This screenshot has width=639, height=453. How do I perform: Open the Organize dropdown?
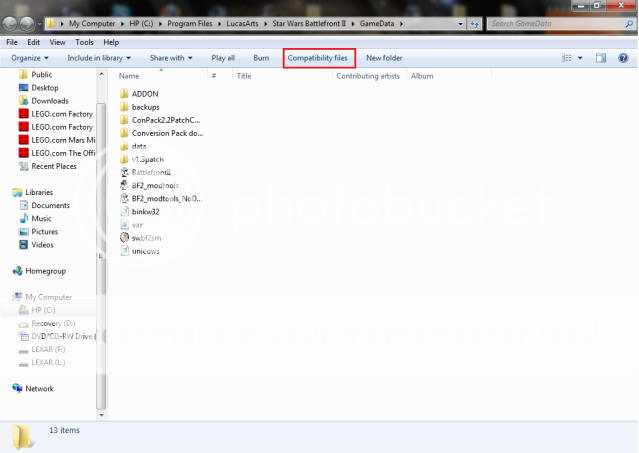click(30, 58)
